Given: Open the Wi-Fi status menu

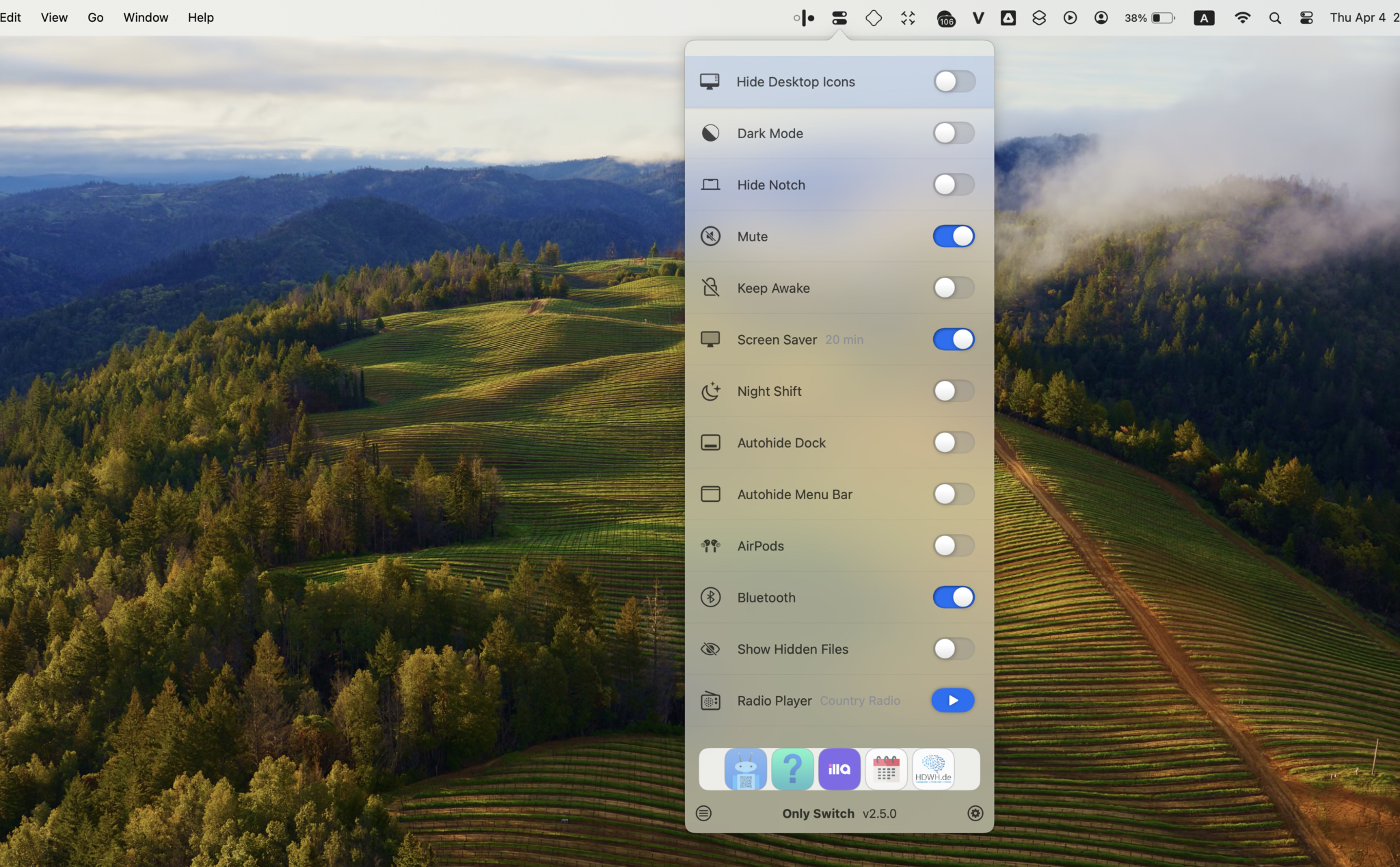Looking at the screenshot, I should click(x=1243, y=18).
